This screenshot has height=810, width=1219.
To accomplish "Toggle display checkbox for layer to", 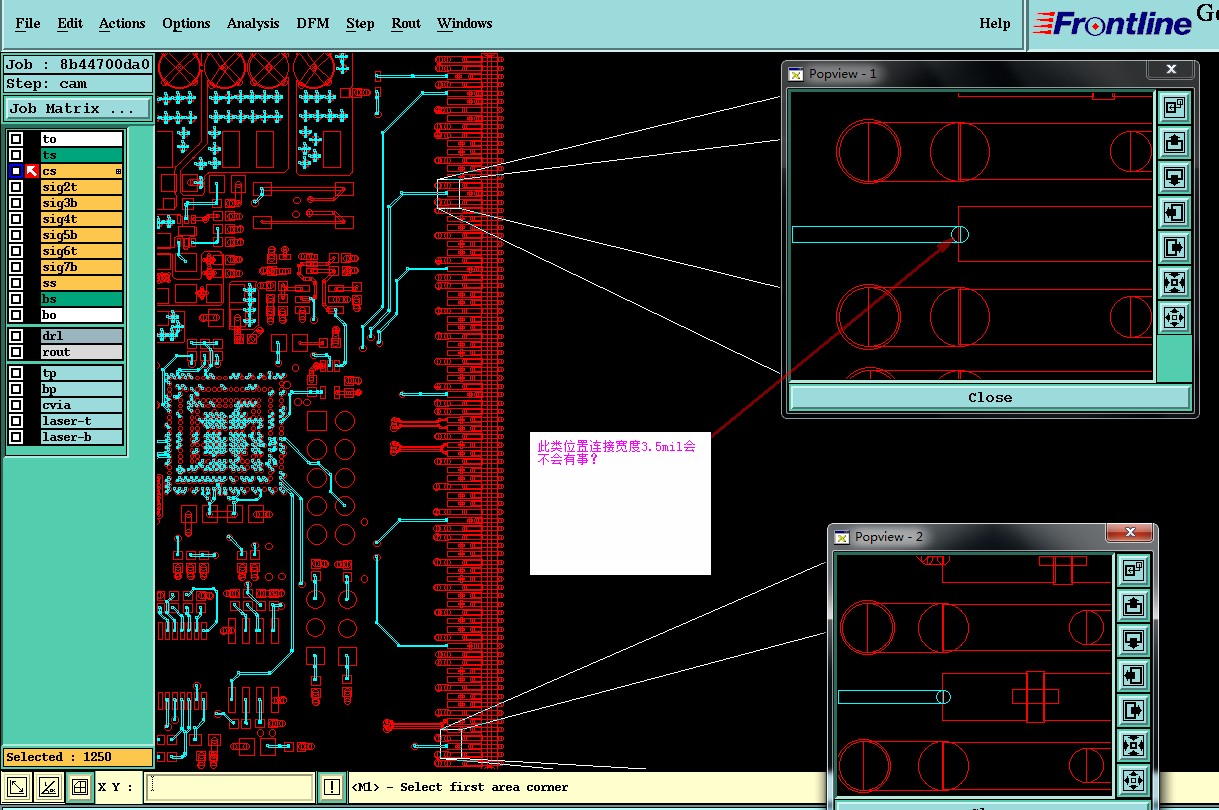I will click(15, 139).
